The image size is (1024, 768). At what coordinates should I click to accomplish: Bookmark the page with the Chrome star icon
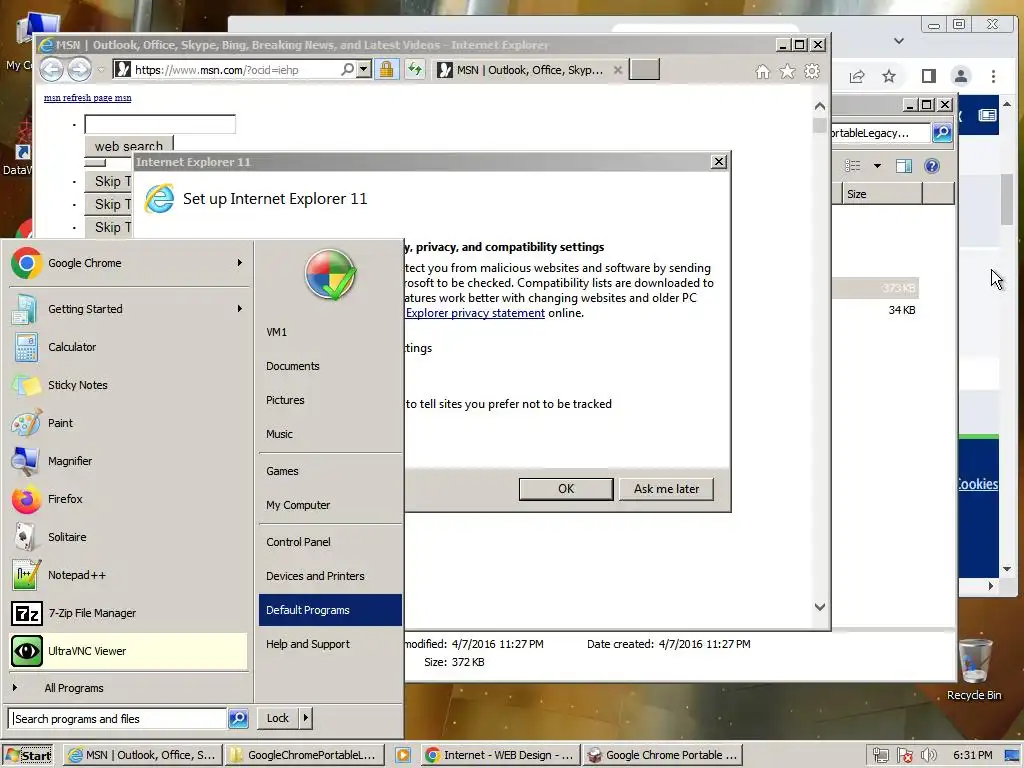[x=889, y=76]
